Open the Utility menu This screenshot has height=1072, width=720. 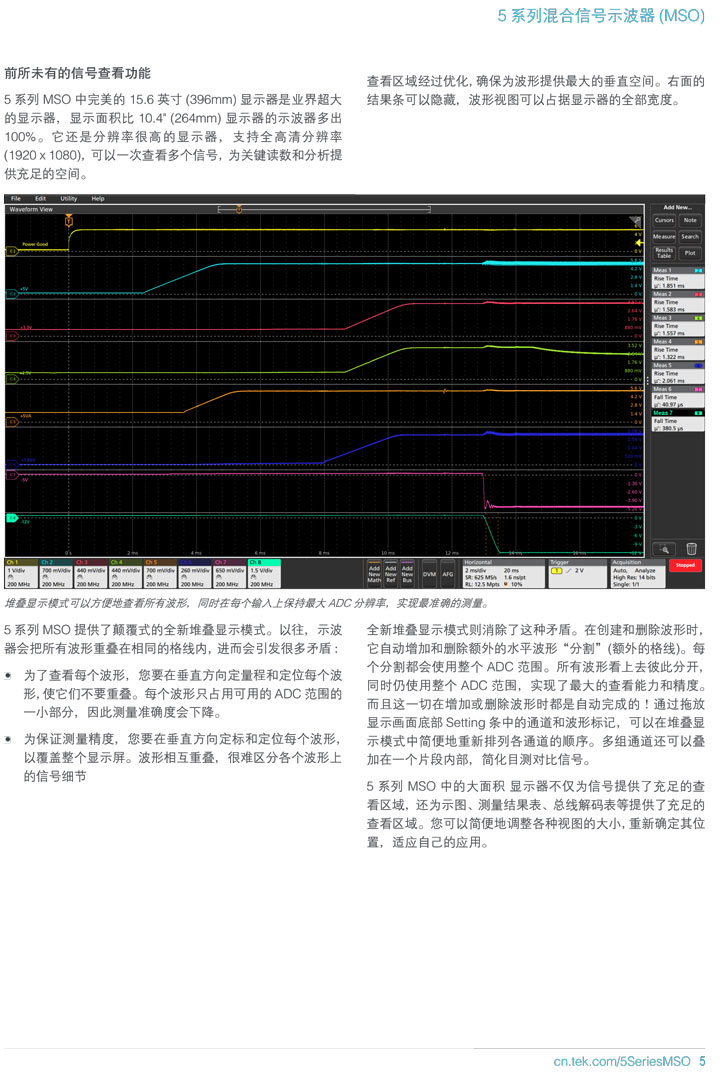coord(68,198)
